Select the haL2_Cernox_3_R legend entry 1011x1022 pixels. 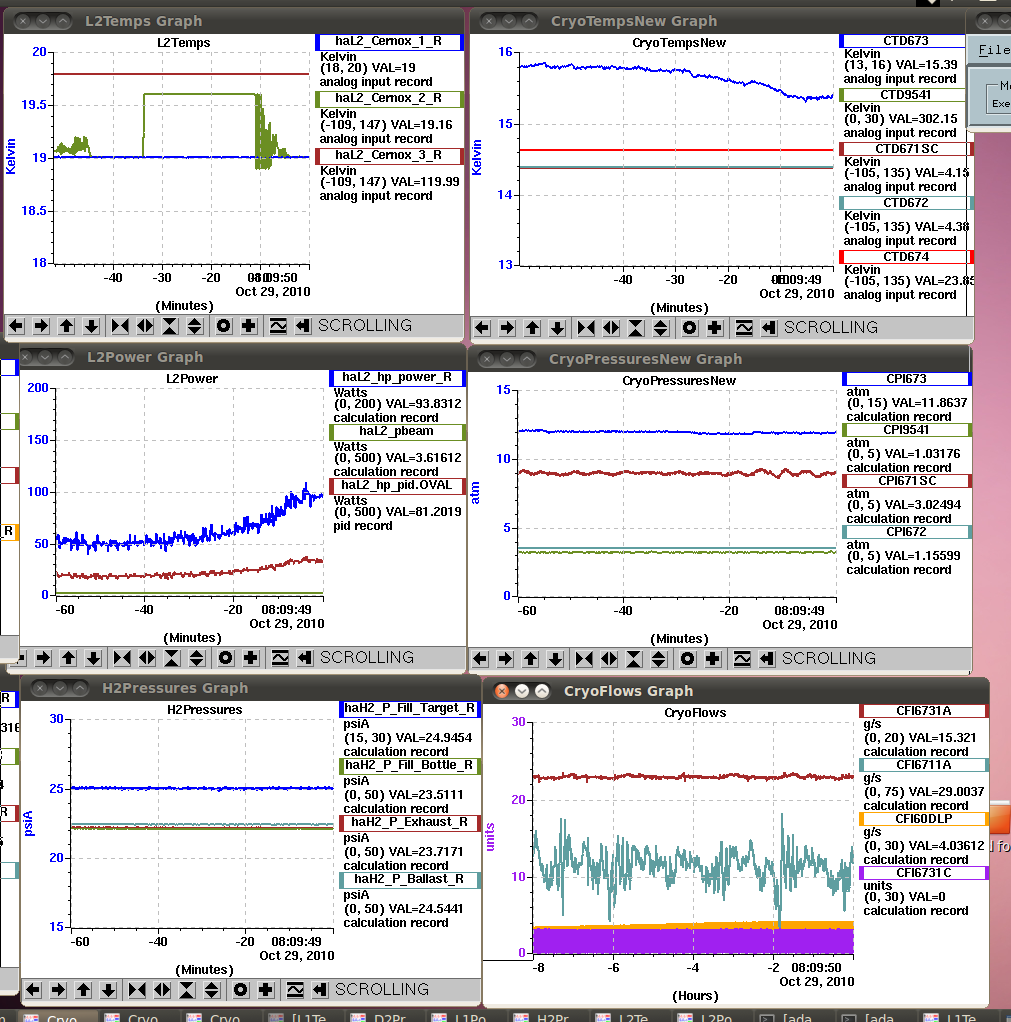(x=389, y=156)
